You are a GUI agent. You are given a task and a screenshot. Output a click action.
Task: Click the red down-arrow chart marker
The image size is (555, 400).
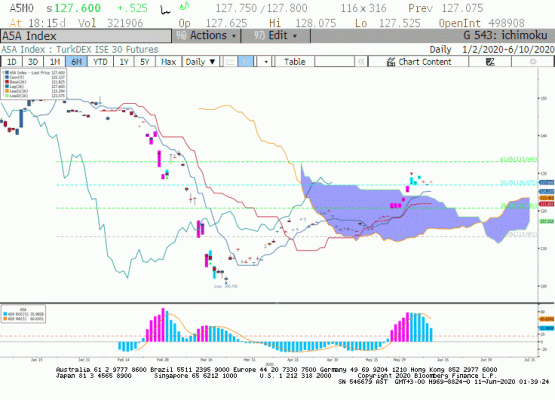tap(411, 173)
